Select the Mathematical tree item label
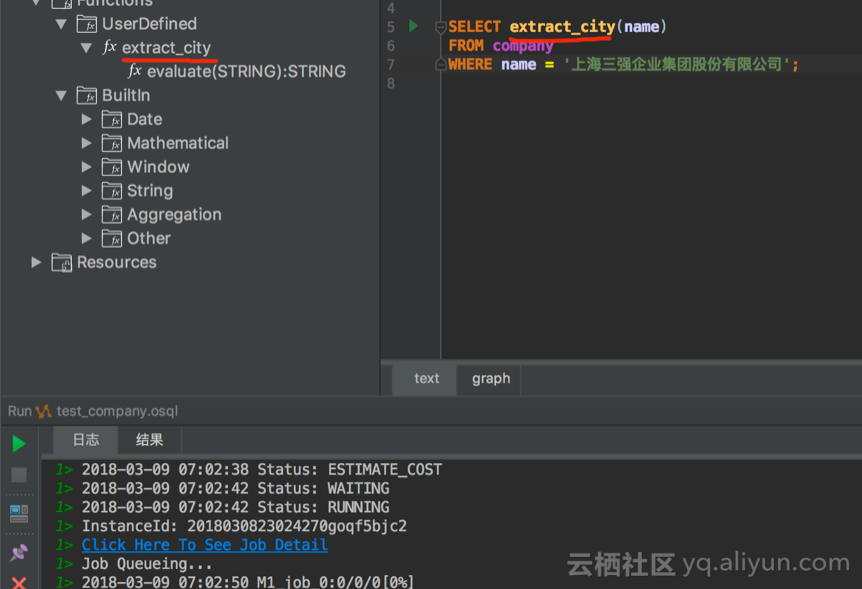 click(x=178, y=143)
